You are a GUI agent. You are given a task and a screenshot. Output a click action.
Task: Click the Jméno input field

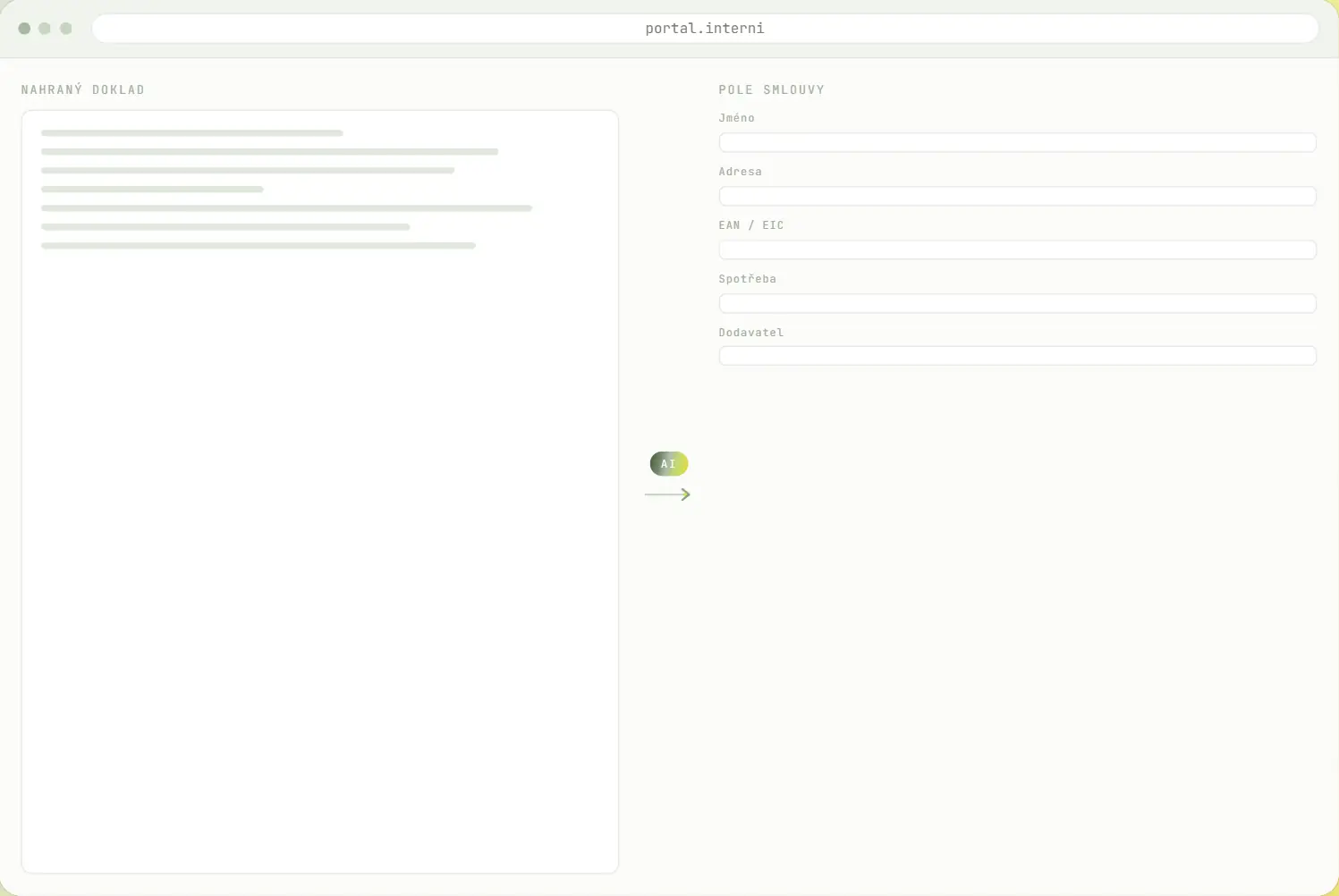pyautogui.click(x=1017, y=142)
